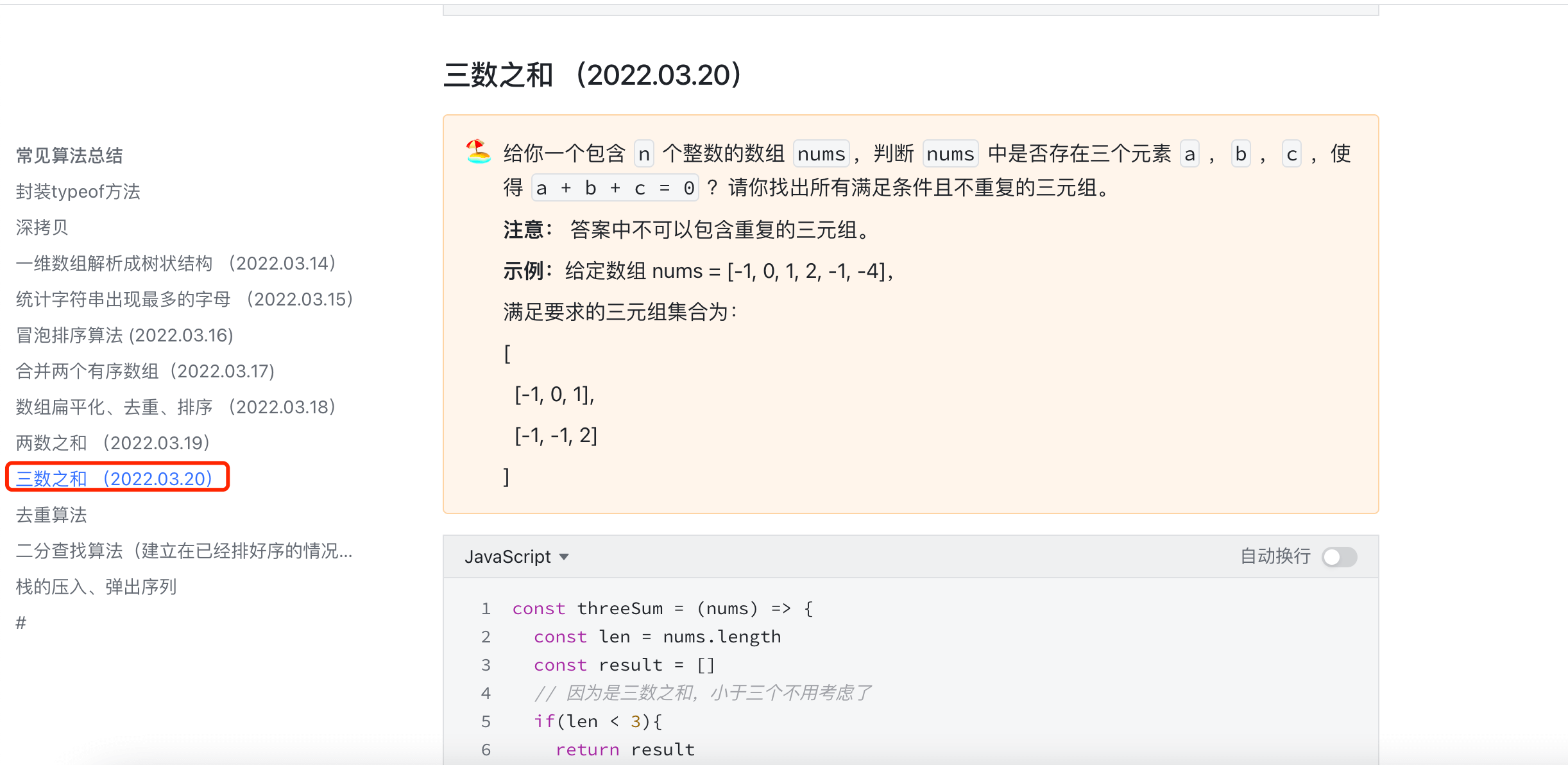1568x765 pixels.
Task: Select 去重算法 in the outline
Action: click(x=51, y=515)
